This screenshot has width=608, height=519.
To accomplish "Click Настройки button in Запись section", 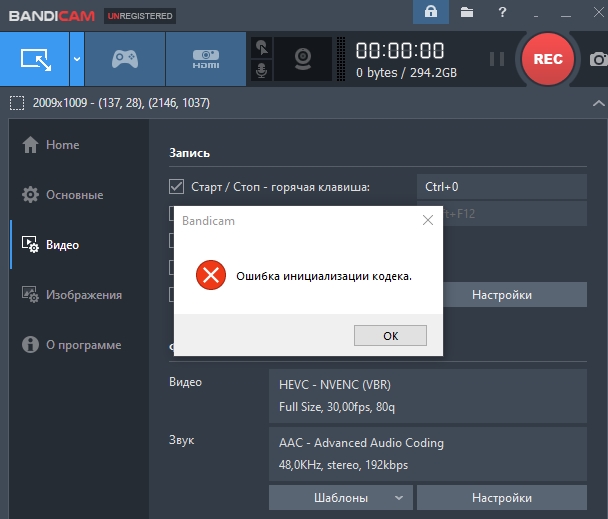I will tap(515, 295).
